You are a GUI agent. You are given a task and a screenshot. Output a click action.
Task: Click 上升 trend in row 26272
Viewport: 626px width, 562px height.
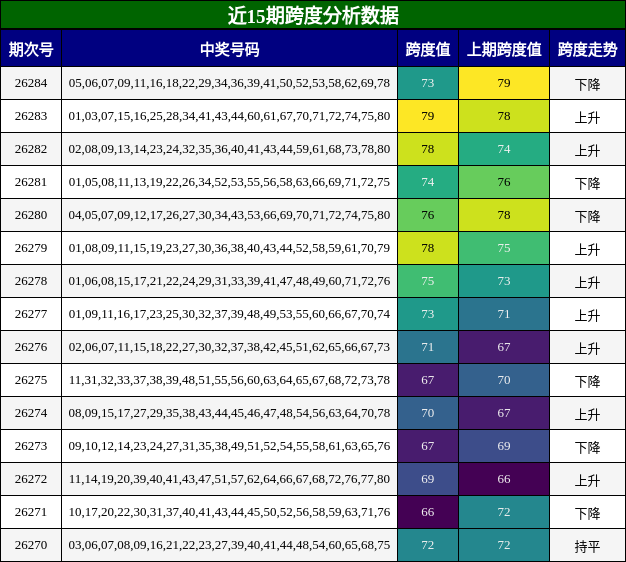pyautogui.click(x=587, y=480)
